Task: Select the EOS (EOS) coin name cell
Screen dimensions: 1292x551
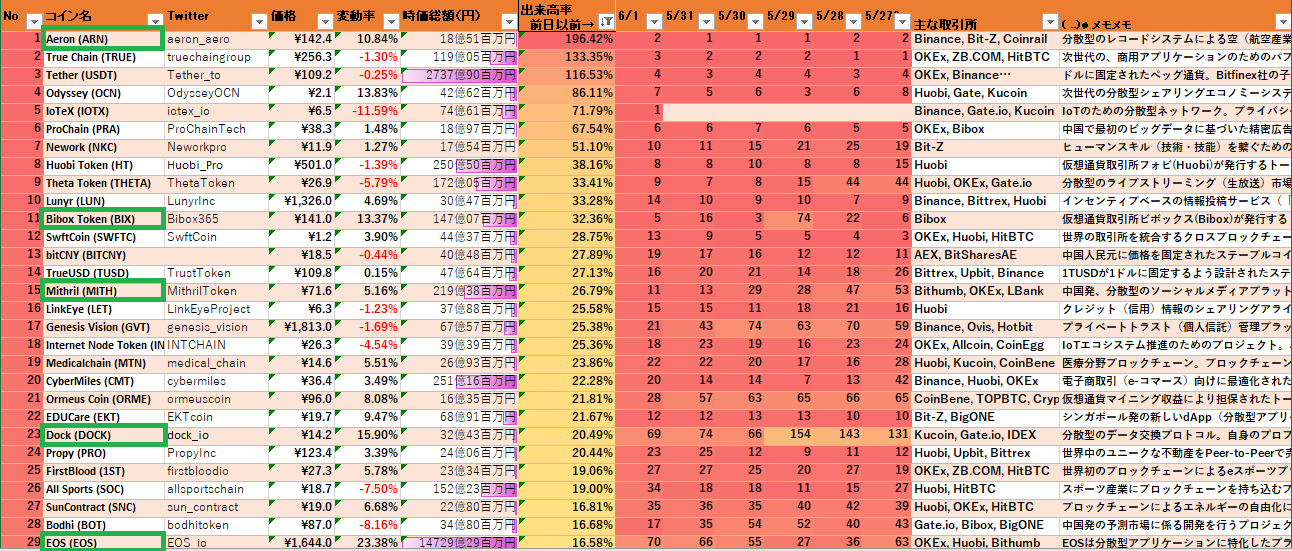Action: pyautogui.click(x=102, y=543)
